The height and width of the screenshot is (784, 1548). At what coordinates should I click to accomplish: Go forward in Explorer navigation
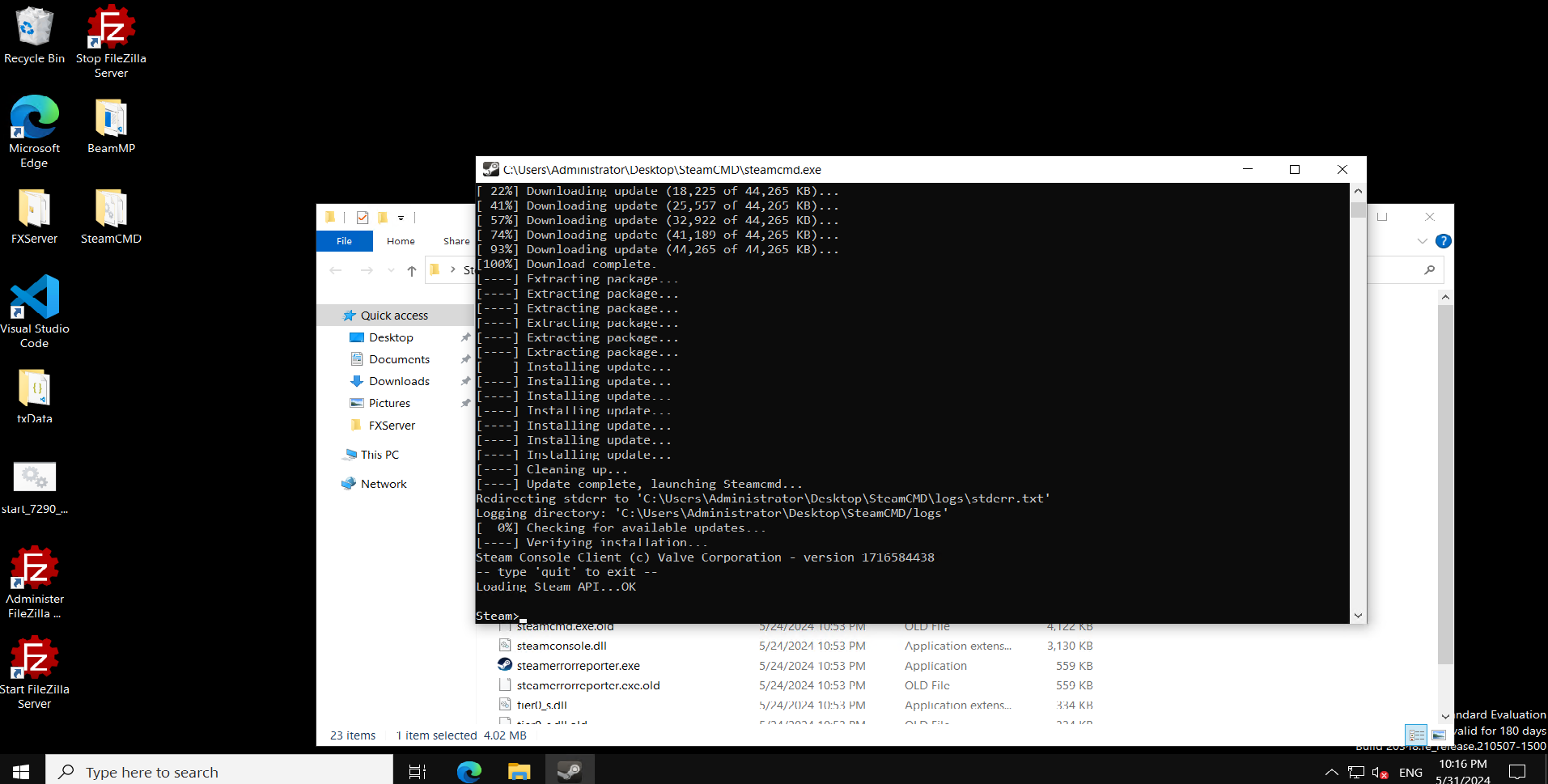click(x=367, y=270)
